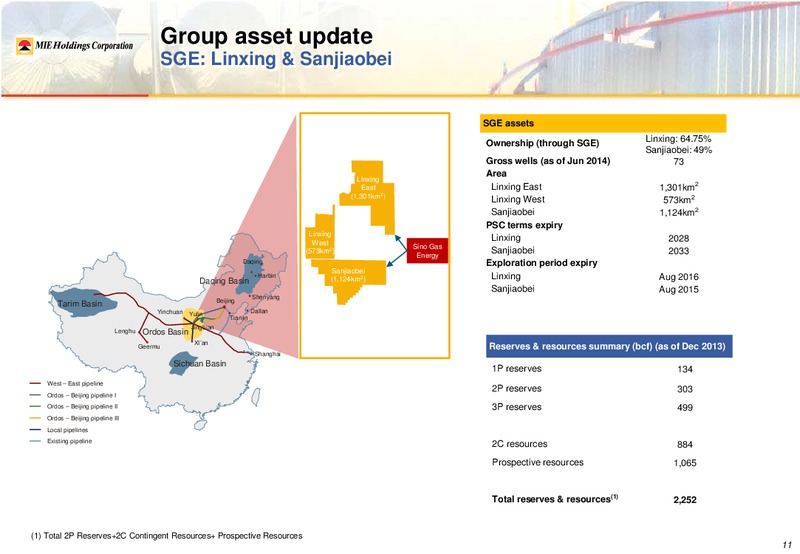
Task: Click the Ordos – Beijing pipeline II legend
Action: coord(74,407)
